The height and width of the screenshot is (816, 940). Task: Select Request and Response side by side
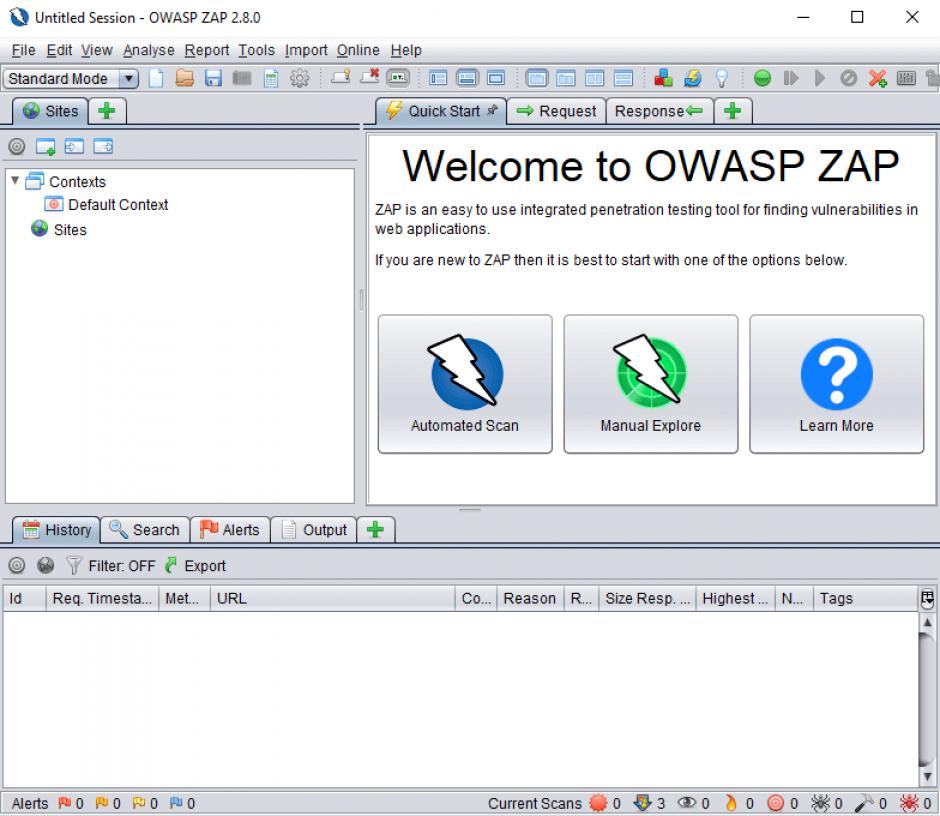(x=594, y=79)
